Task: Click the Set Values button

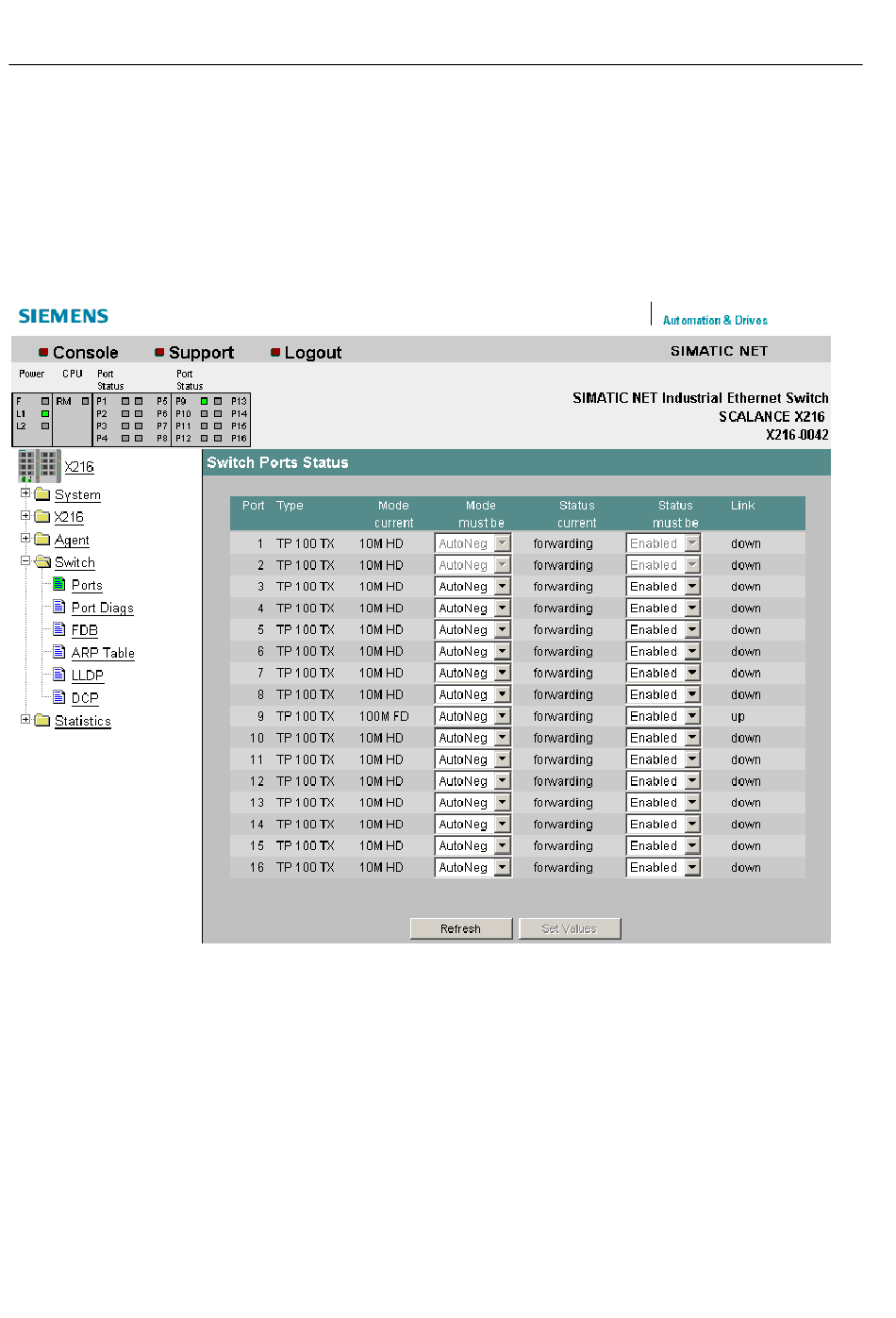Action: point(570,929)
